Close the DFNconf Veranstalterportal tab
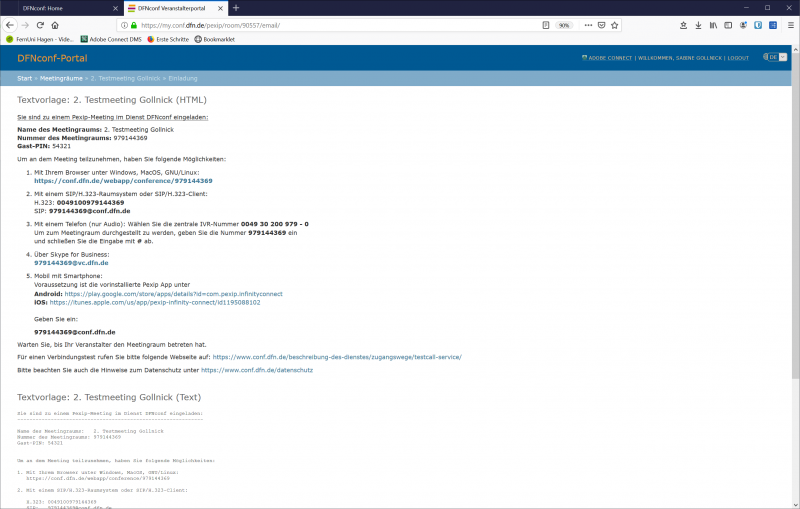This screenshot has height=509, width=800. [x=220, y=8]
